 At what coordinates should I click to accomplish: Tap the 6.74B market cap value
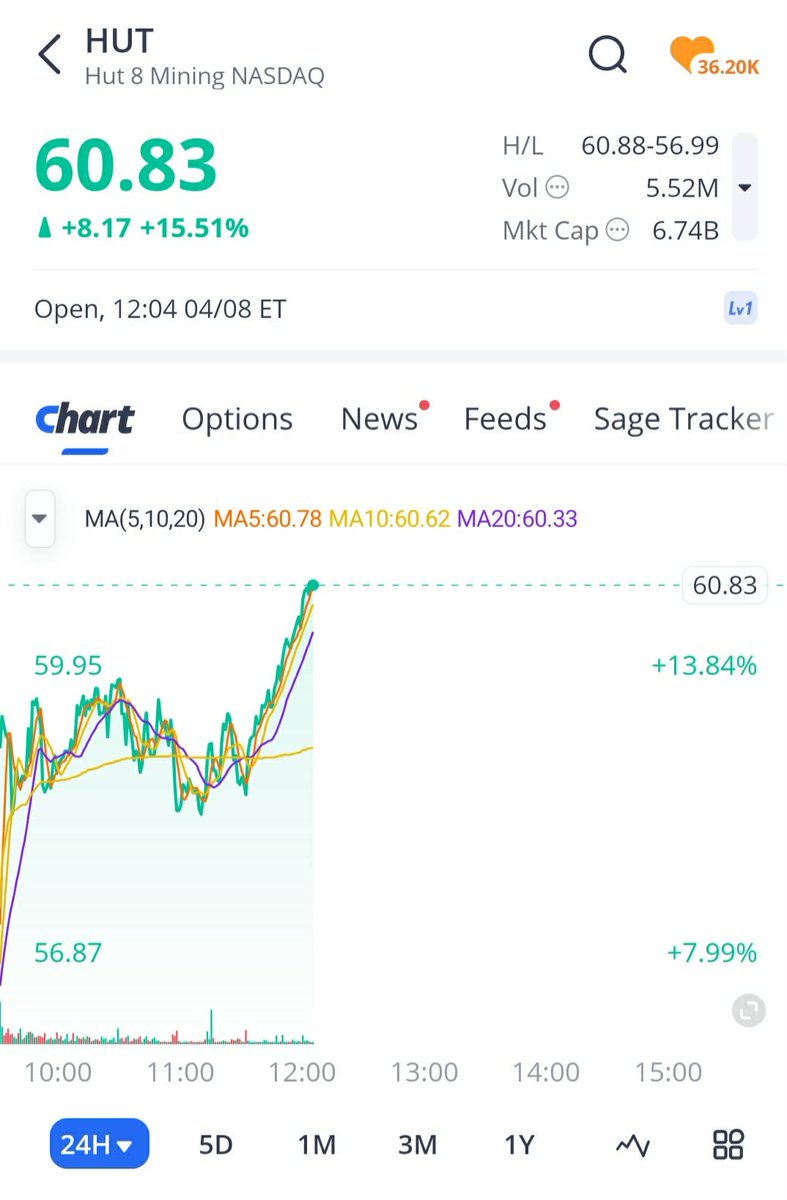(x=685, y=231)
